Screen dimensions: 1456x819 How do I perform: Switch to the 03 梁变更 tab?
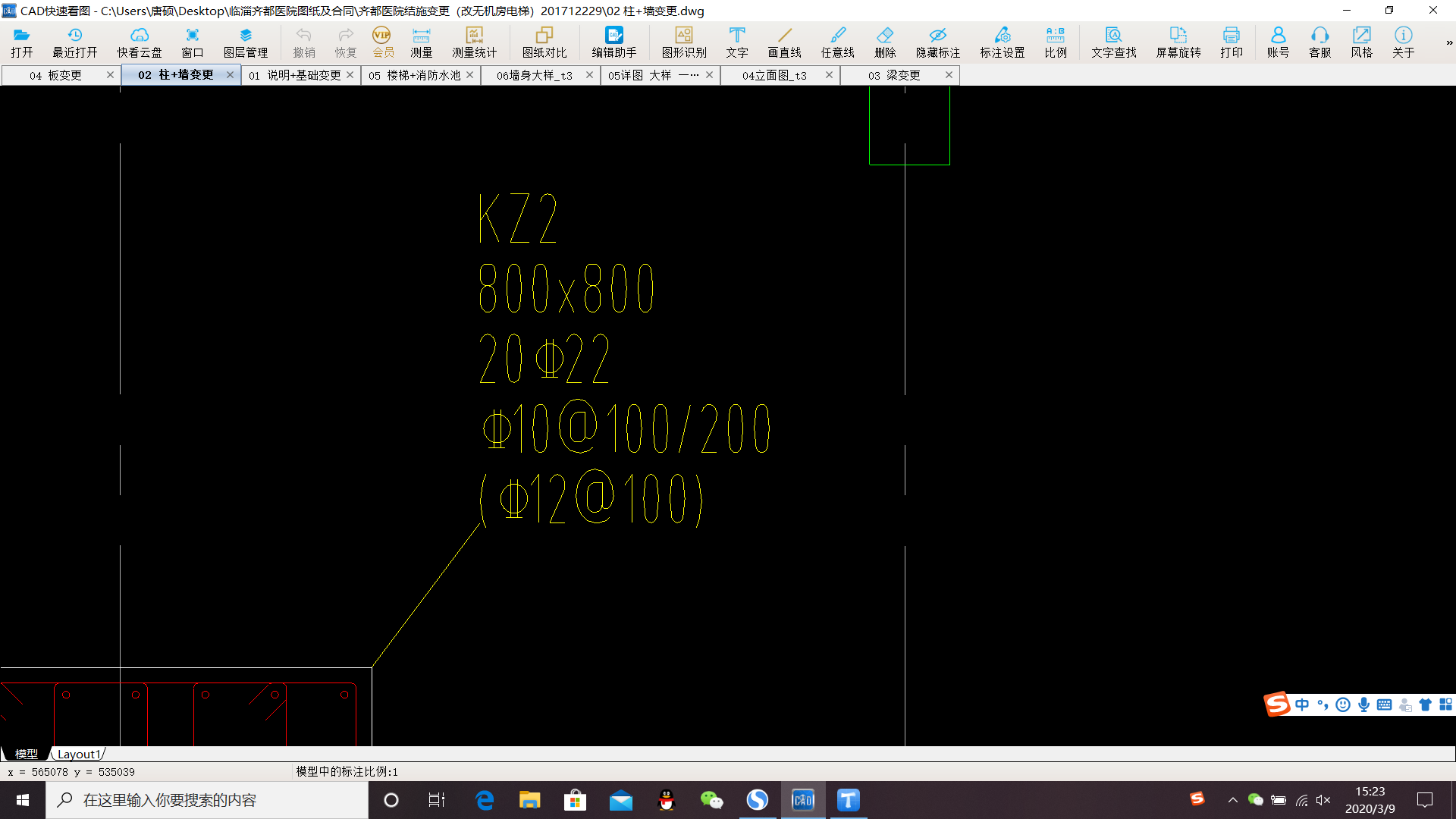pyautogui.click(x=894, y=75)
